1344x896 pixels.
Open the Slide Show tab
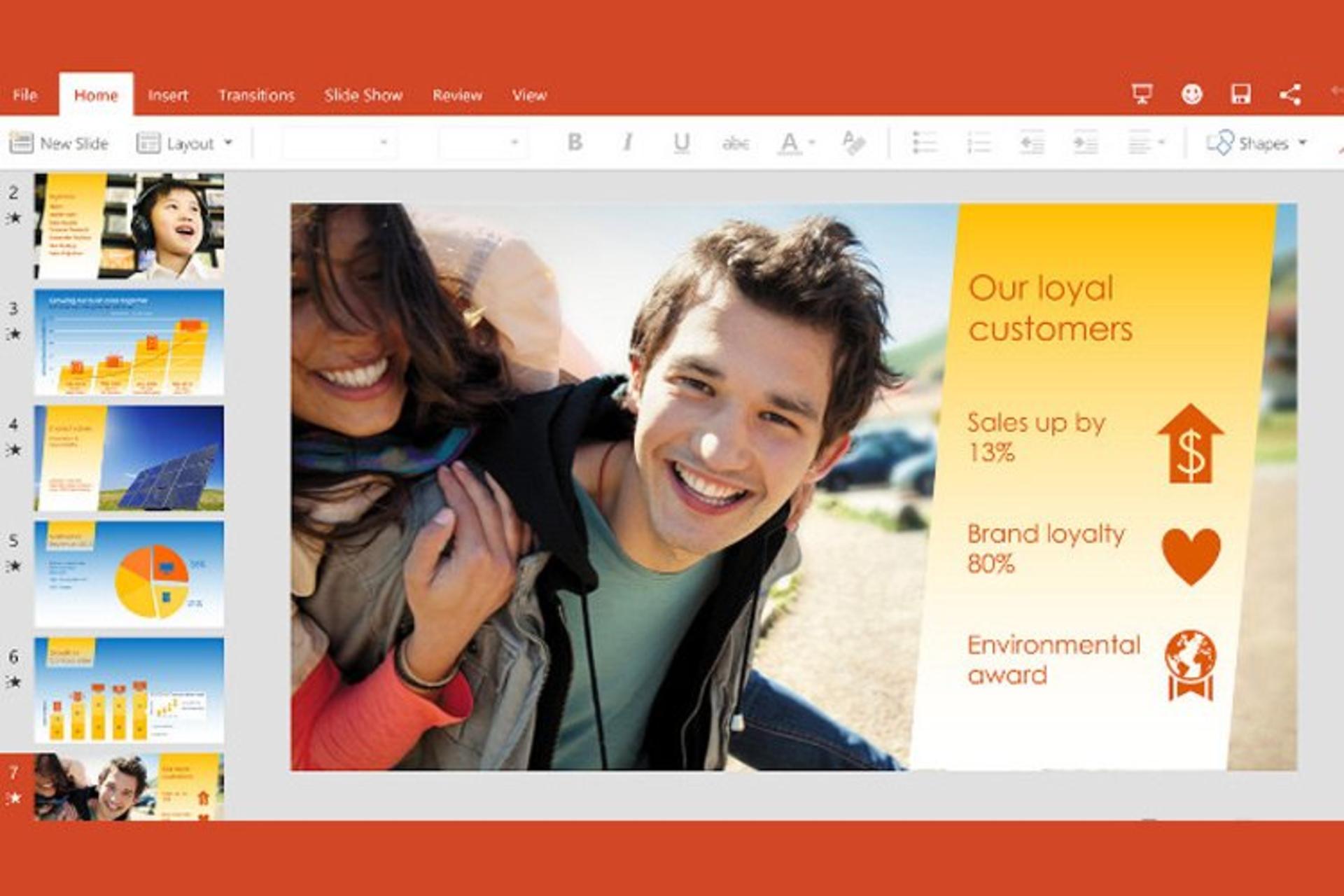pyautogui.click(x=363, y=95)
